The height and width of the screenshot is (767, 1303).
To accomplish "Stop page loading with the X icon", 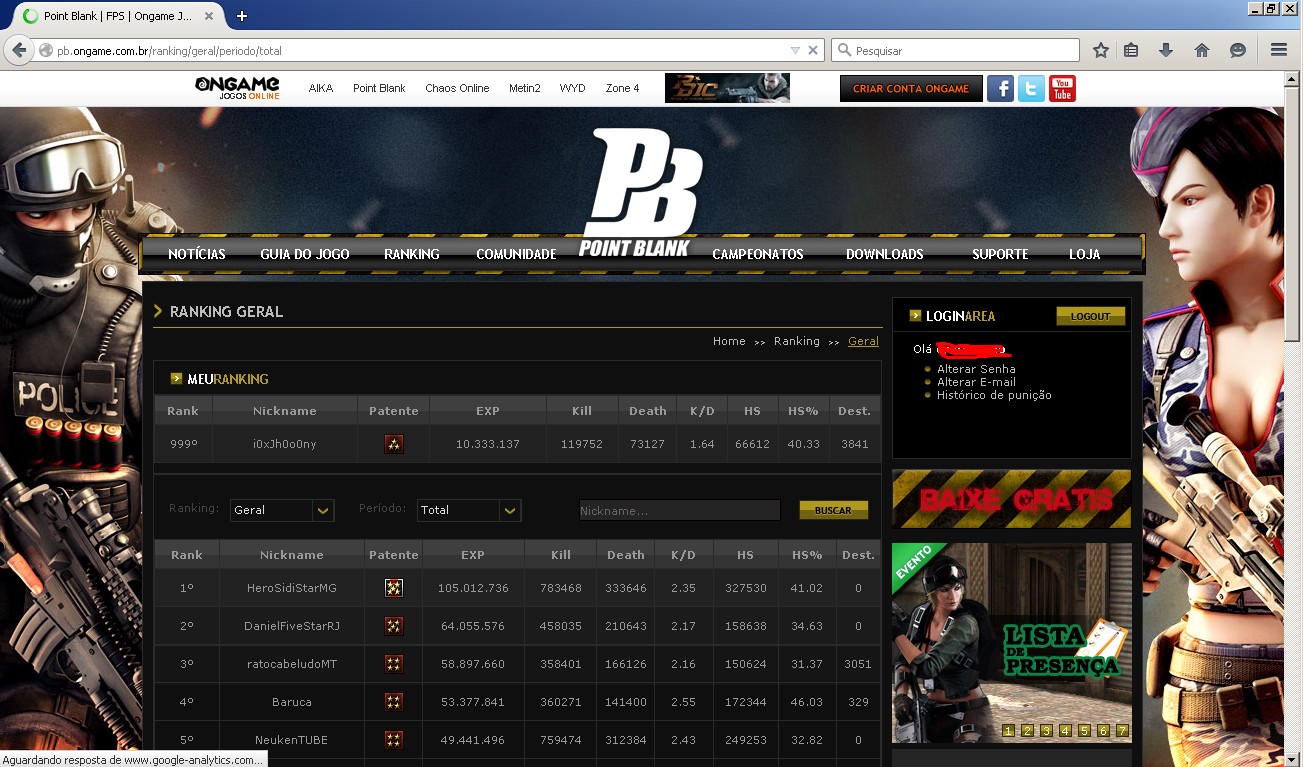I will pos(813,50).
